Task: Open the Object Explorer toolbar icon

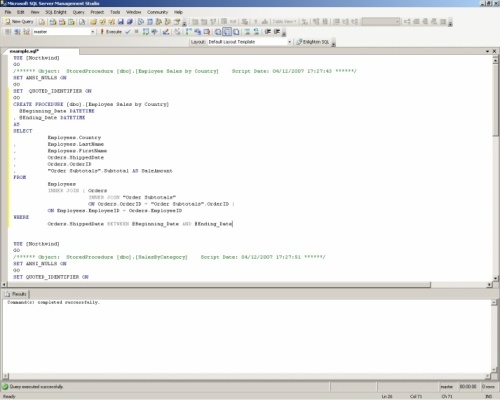Action: click(159, 22)
